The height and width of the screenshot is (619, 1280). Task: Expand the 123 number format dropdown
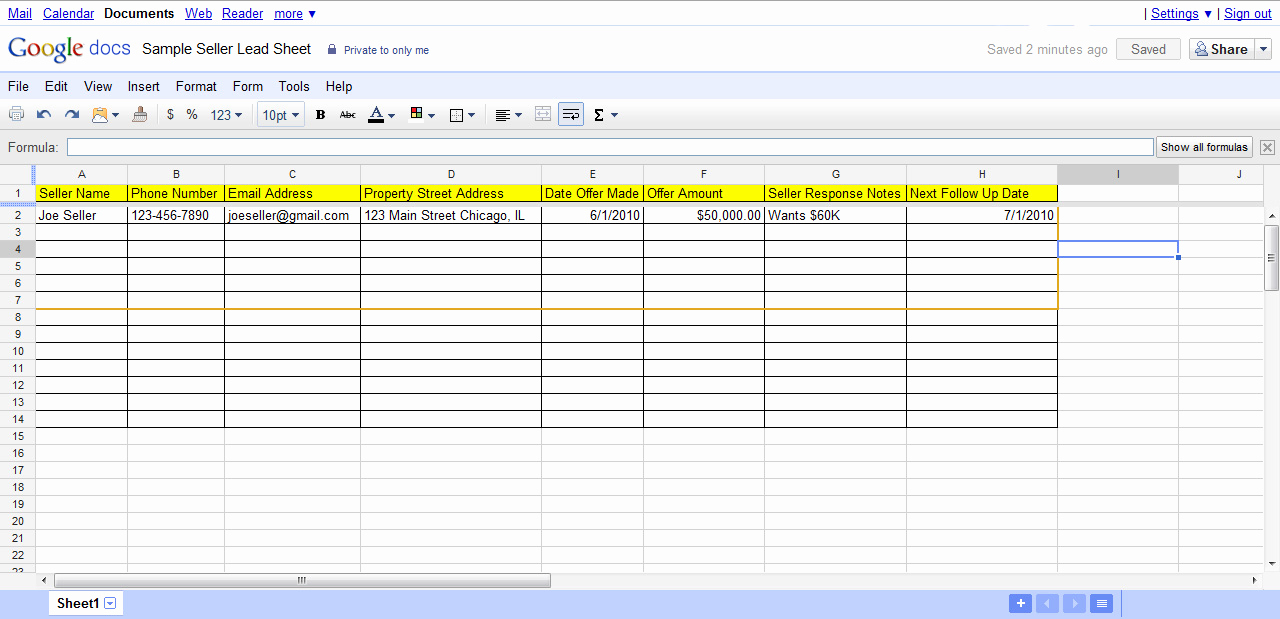[x=227, y=115]
